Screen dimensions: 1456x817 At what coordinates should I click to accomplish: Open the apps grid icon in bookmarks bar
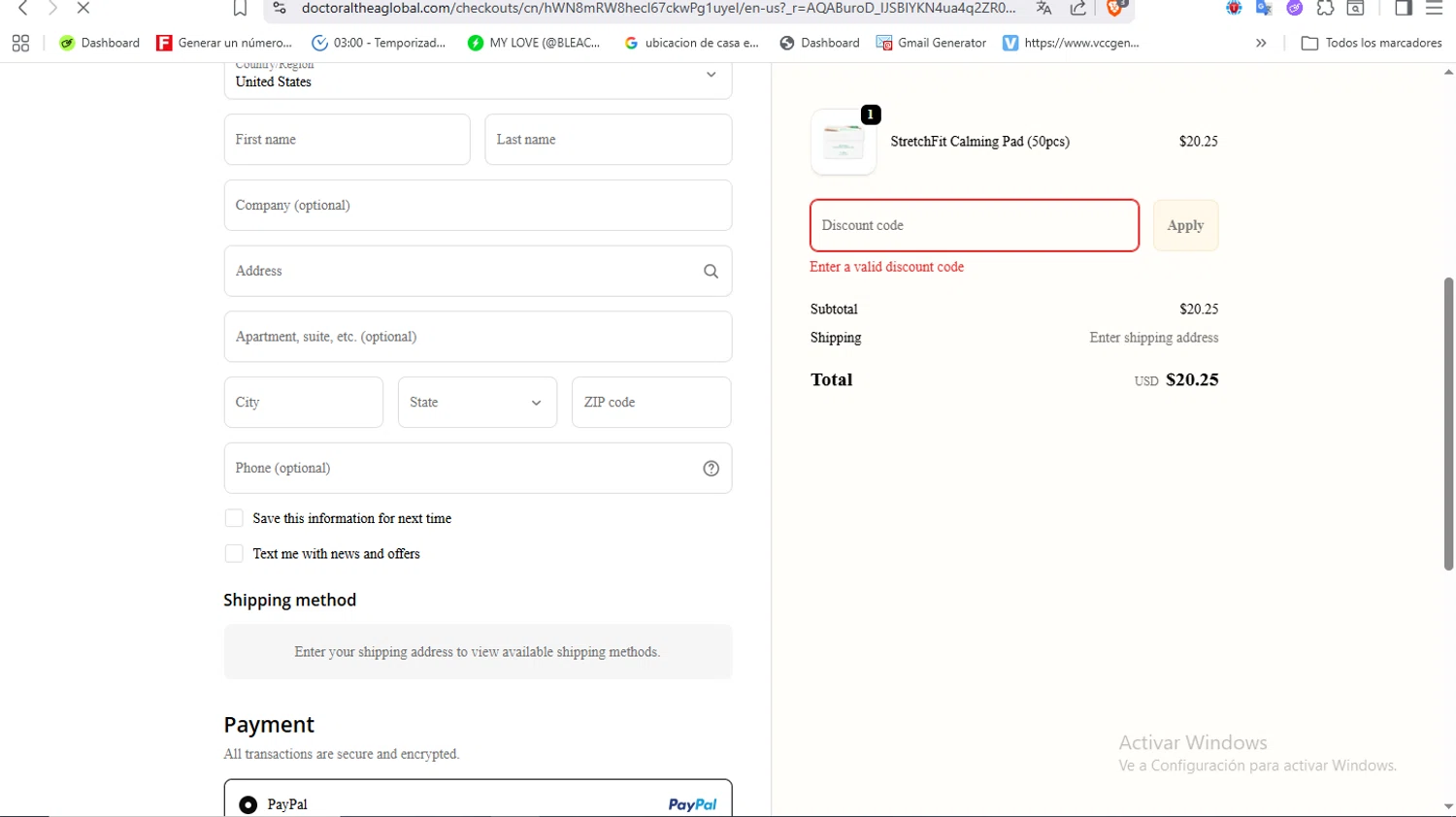click(x=20, y=43)
